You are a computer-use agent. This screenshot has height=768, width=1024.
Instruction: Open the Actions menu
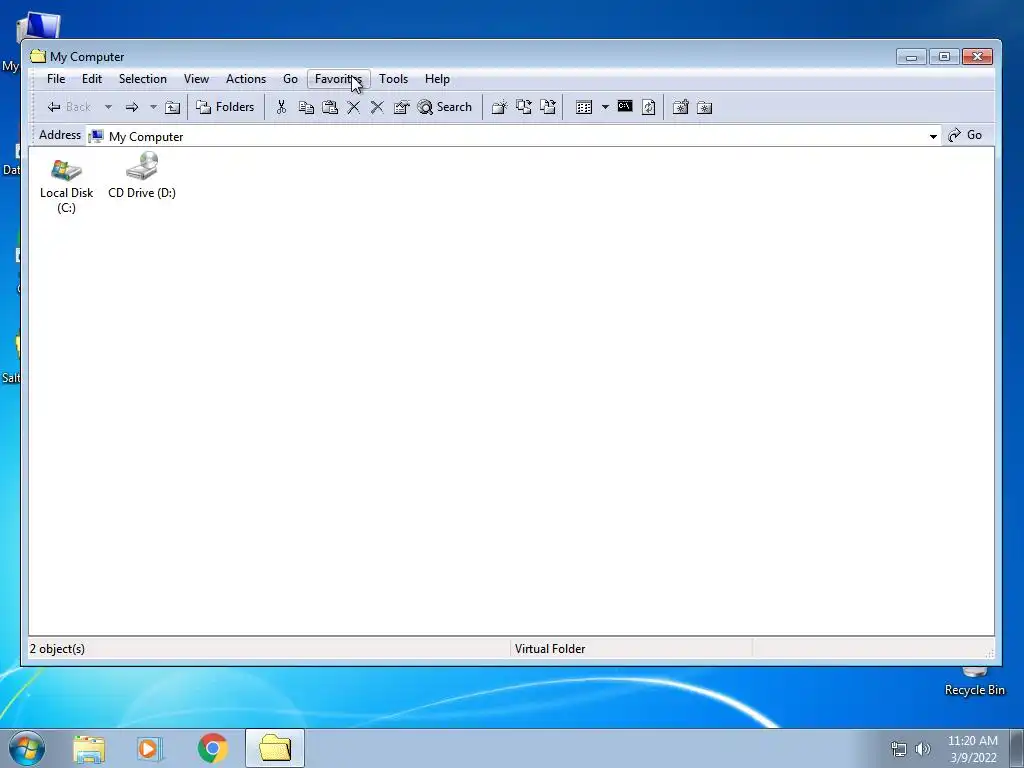tap(246, 79)
